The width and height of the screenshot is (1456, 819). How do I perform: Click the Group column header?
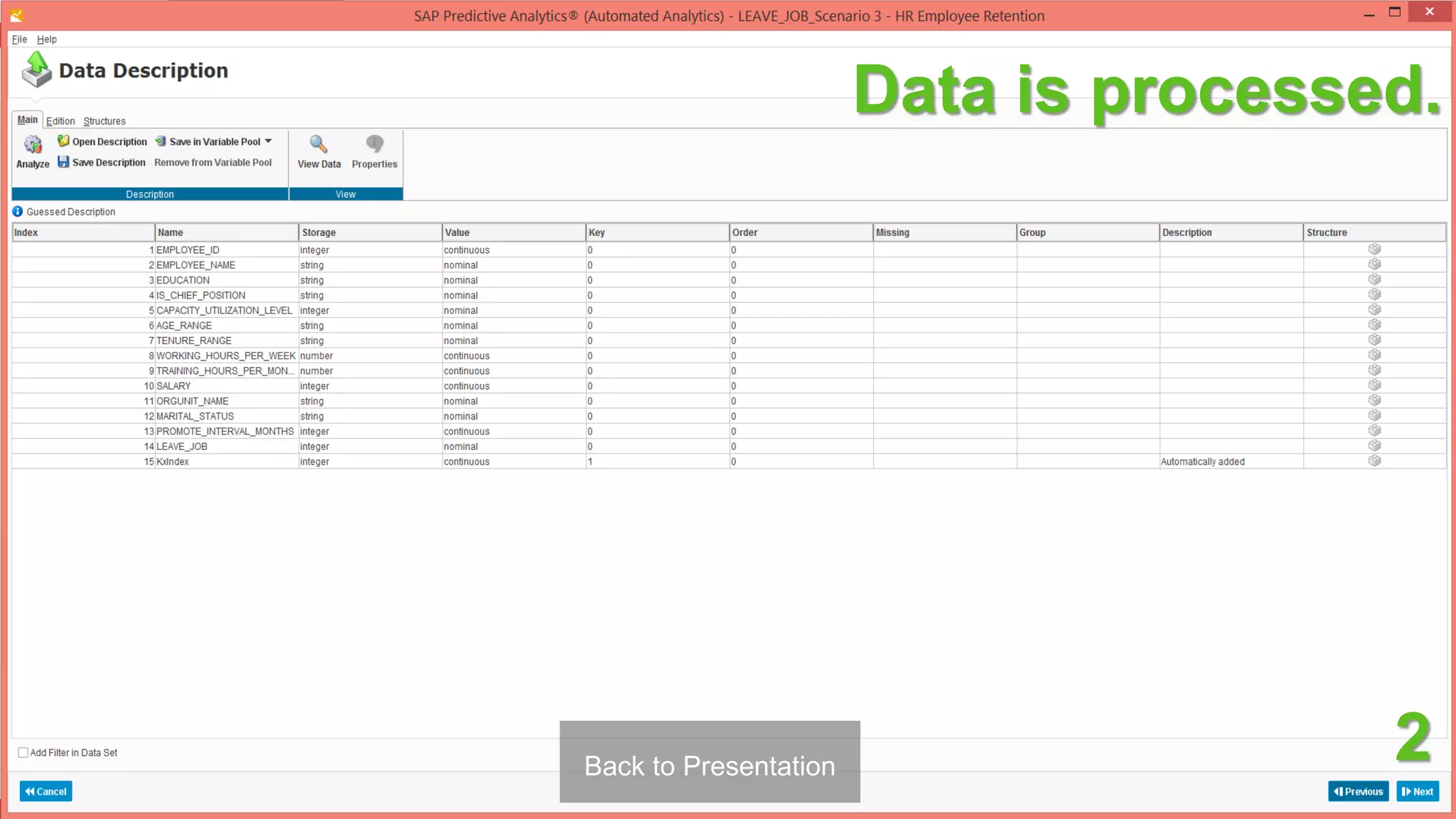pos(1088,232)
